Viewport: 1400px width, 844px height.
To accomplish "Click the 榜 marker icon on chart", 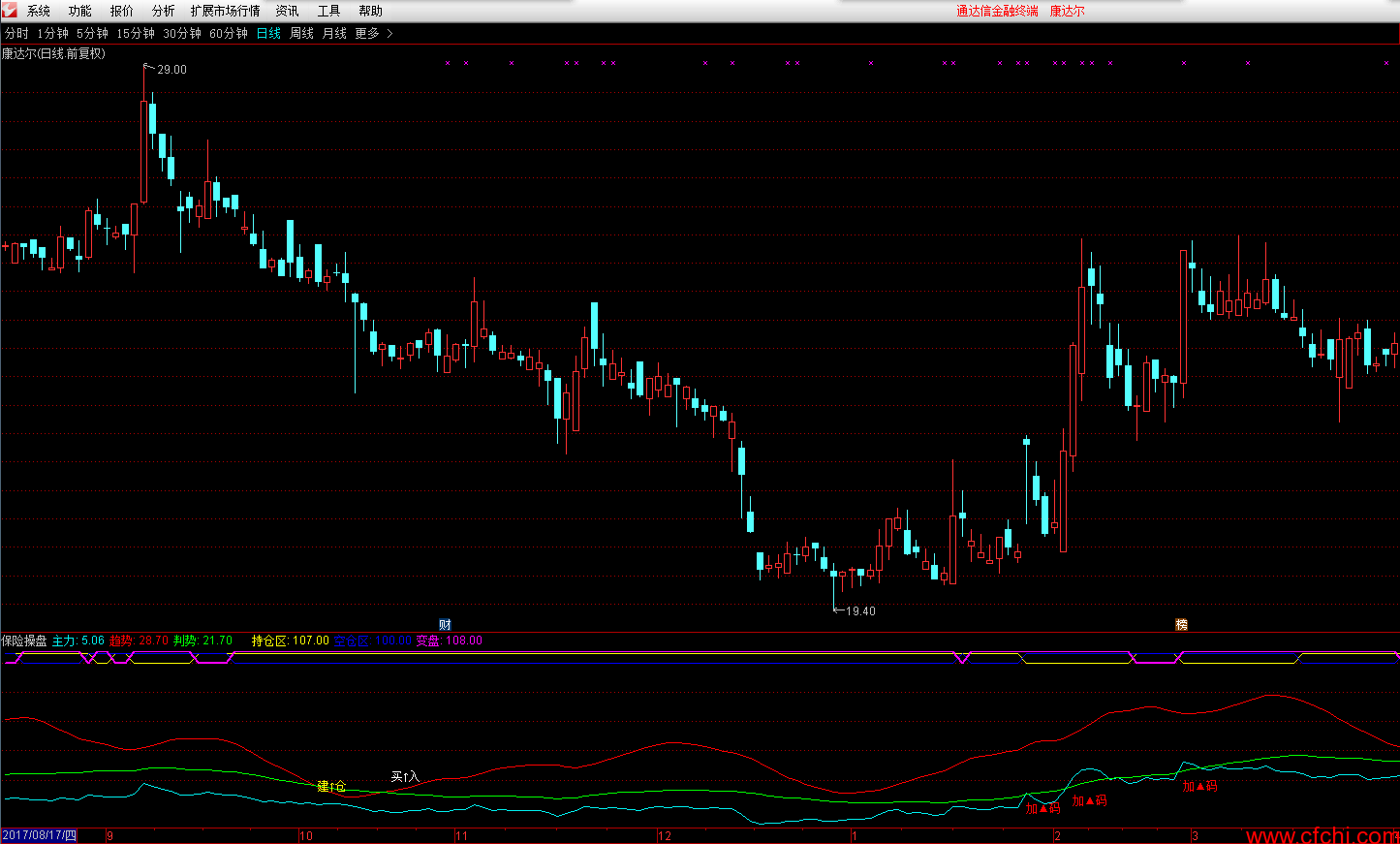I will coord(1181,625).
